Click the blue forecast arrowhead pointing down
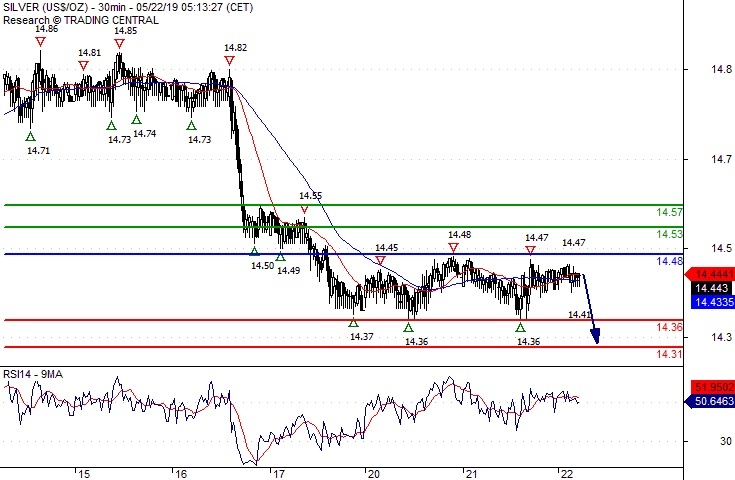The width and height of the screenshot is (735, 480). 595,336
